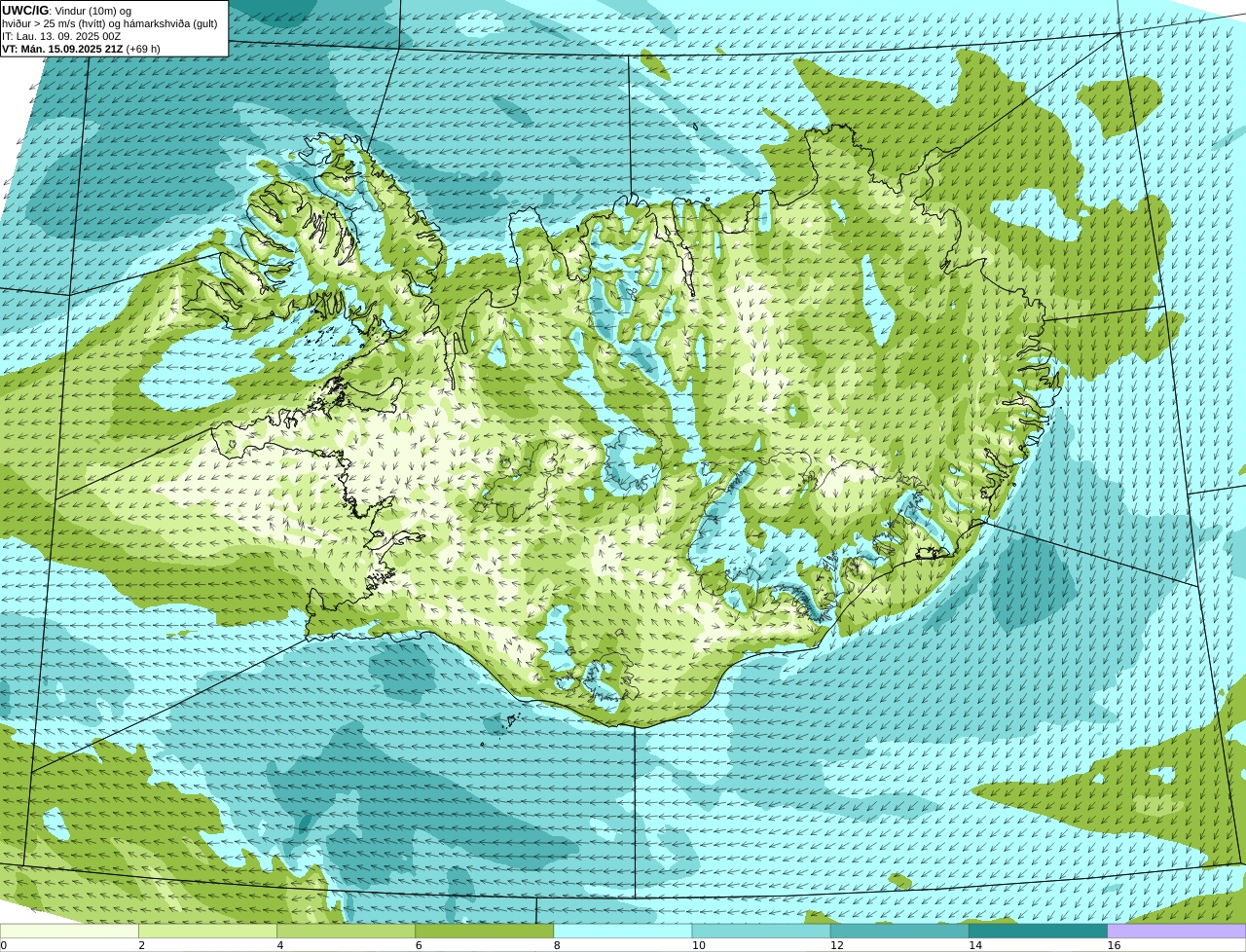This screenshot has height=952, width=1246.
Task: Click the title line 'UWC/IG: Vindur (10m) og'
Action: tap(67, 11)
